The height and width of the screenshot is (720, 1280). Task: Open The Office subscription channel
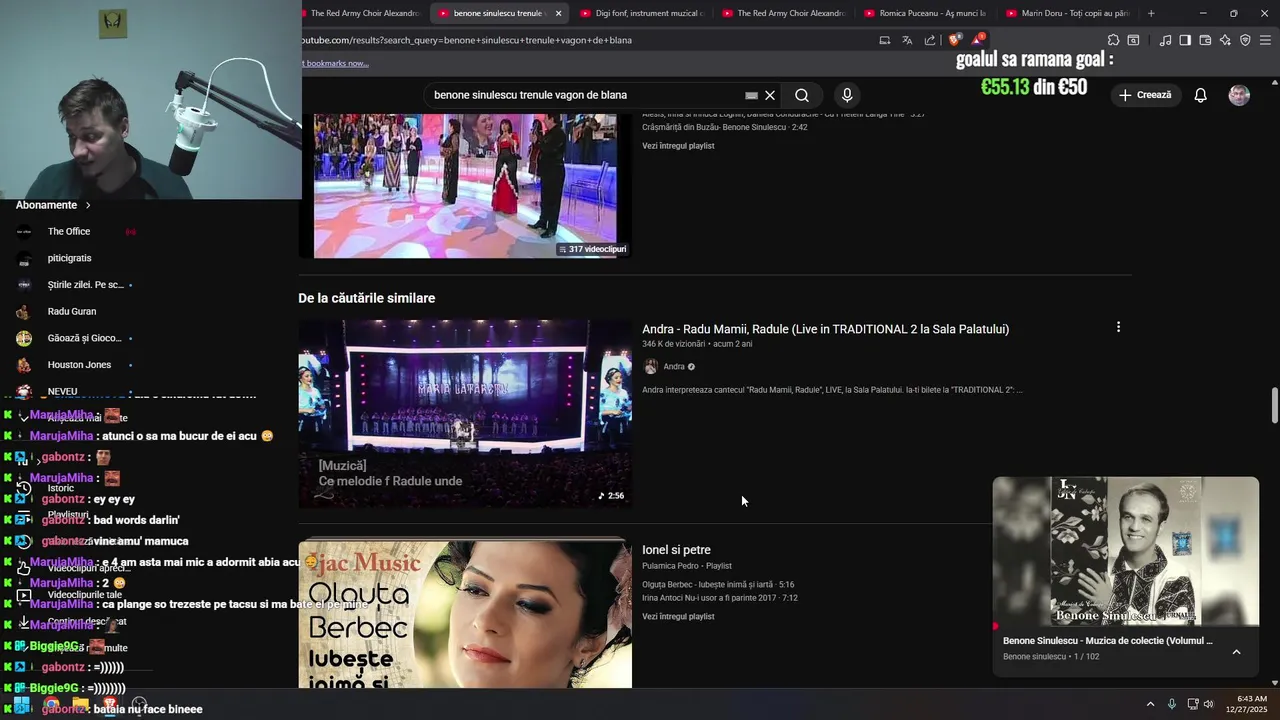click(x=69, y=231)
